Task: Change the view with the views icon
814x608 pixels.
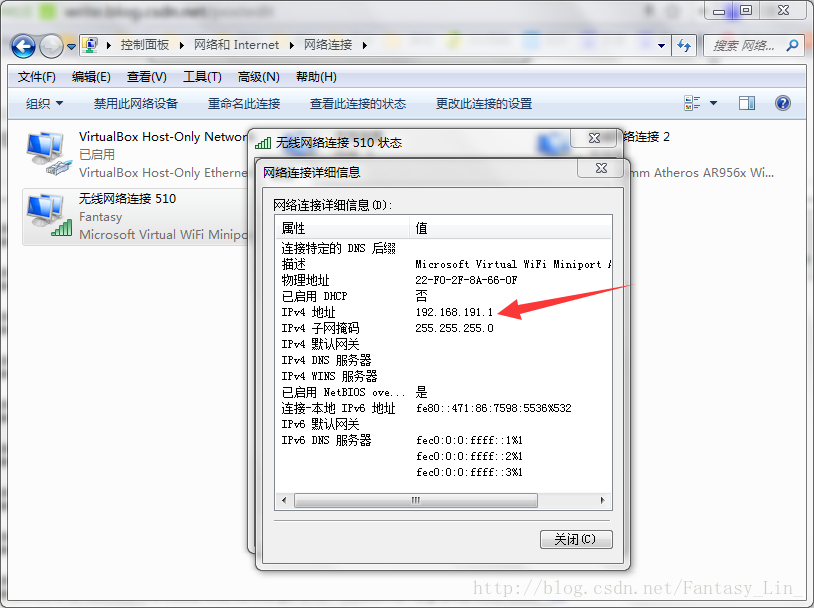Action: (692, 103)
